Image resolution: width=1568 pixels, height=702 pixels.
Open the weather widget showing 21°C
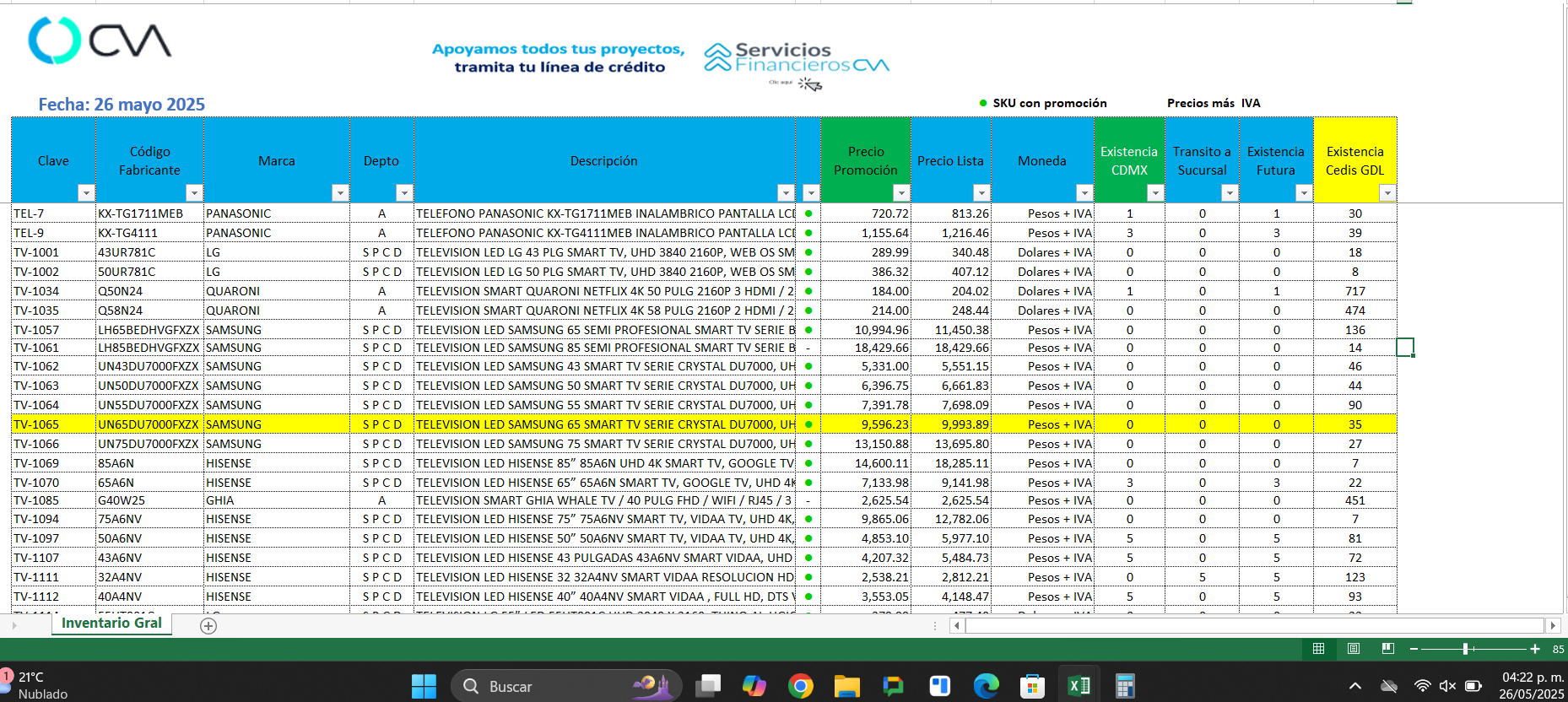tap(35, 685)
